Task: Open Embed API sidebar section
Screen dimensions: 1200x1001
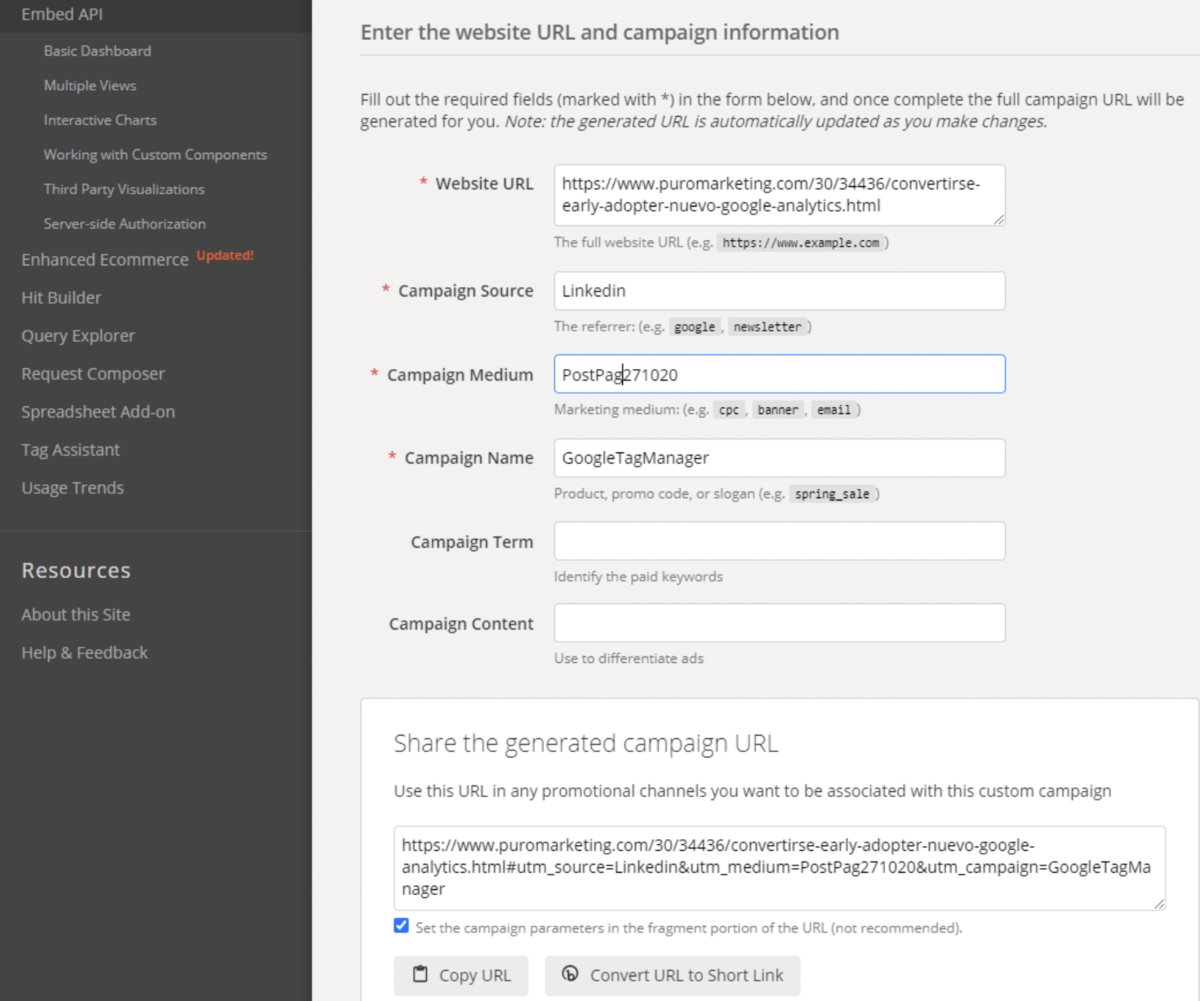Action: click(62, 14)
